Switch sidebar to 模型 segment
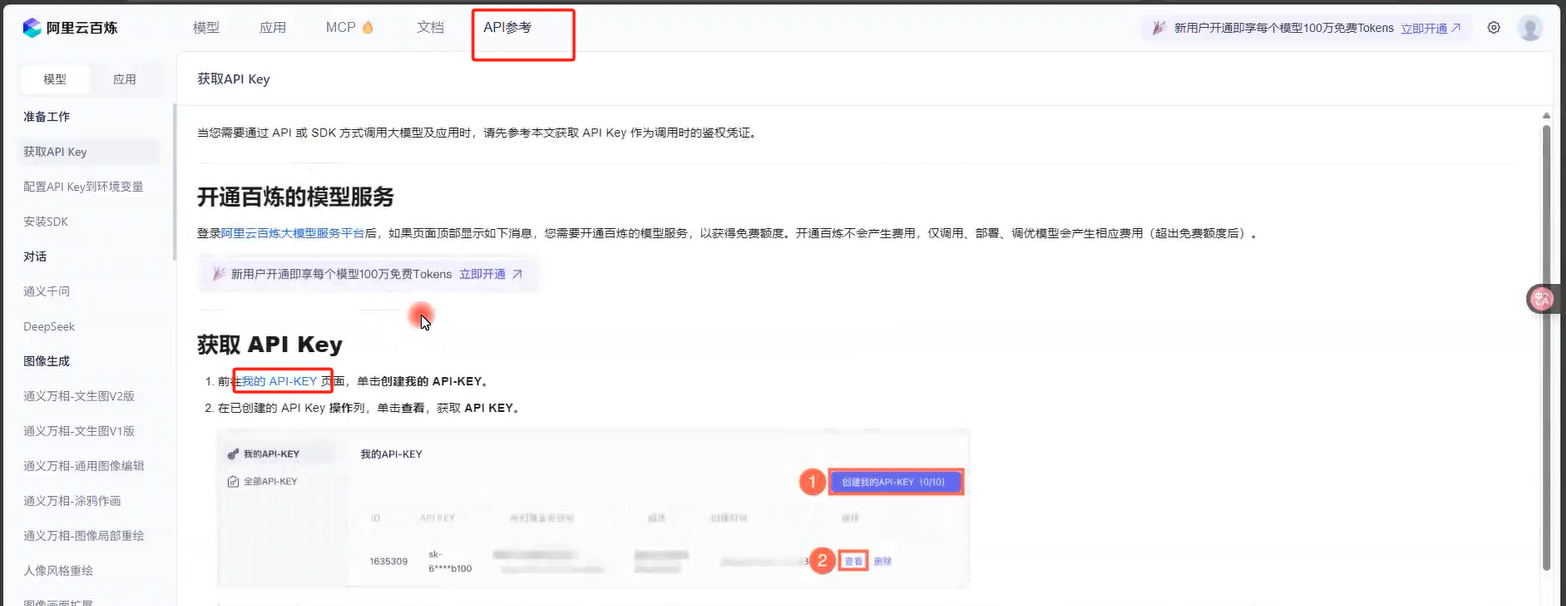1566x606 pixels. point(55,79)
